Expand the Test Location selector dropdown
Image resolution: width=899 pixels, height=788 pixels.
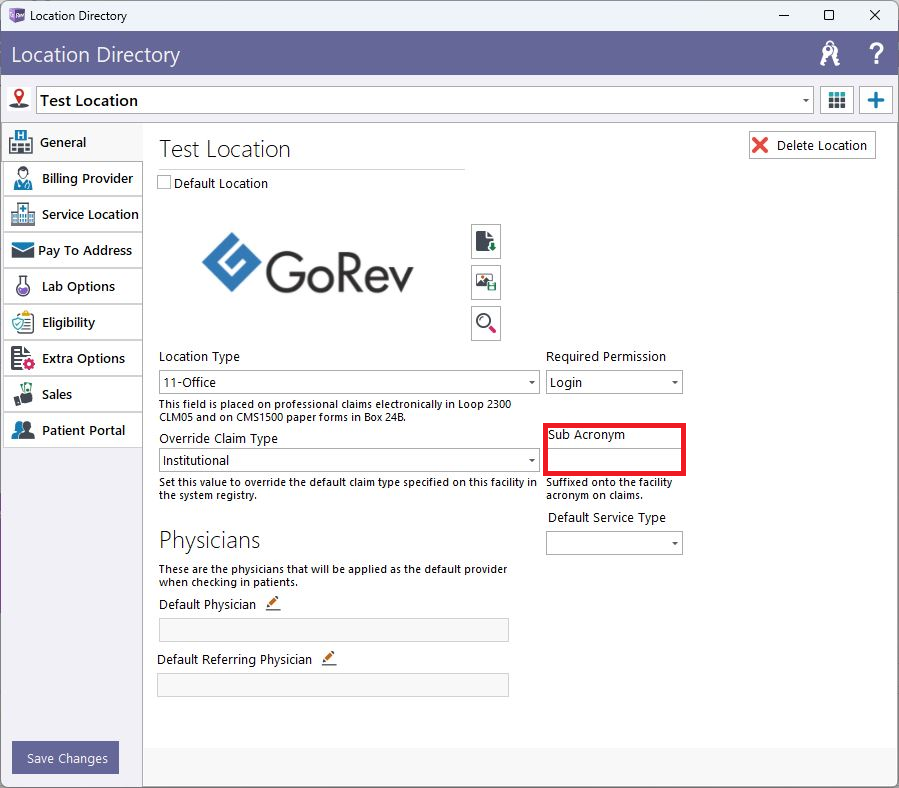click(806, 100)
